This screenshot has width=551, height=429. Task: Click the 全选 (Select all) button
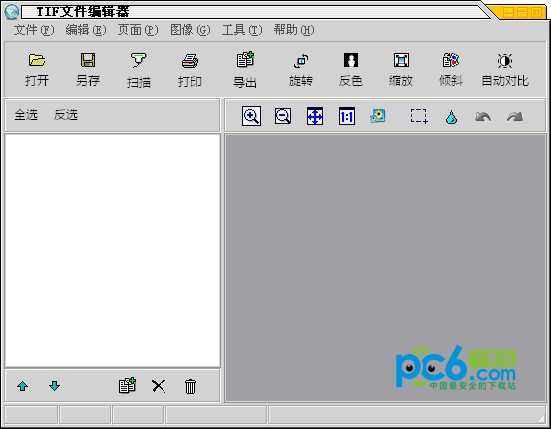point(26,115)
